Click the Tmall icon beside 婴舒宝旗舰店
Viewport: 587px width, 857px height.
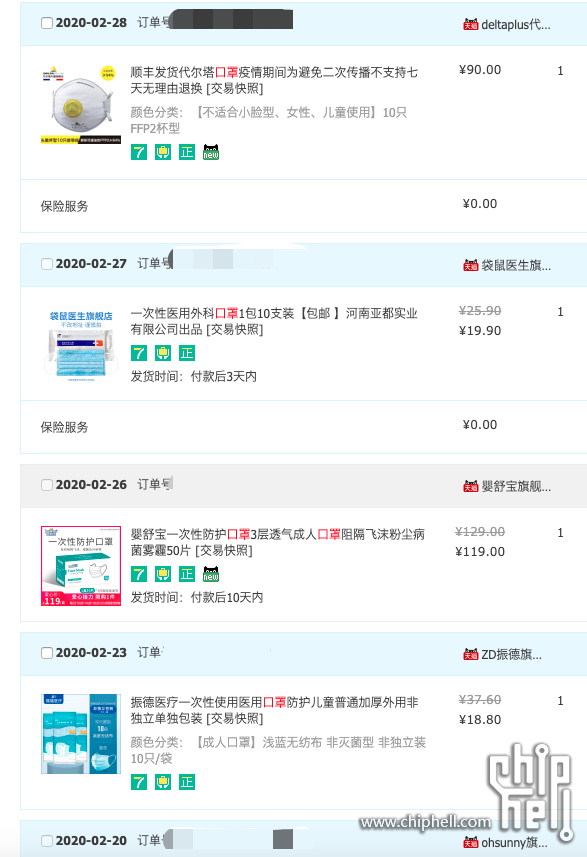(x=471, y=486)
